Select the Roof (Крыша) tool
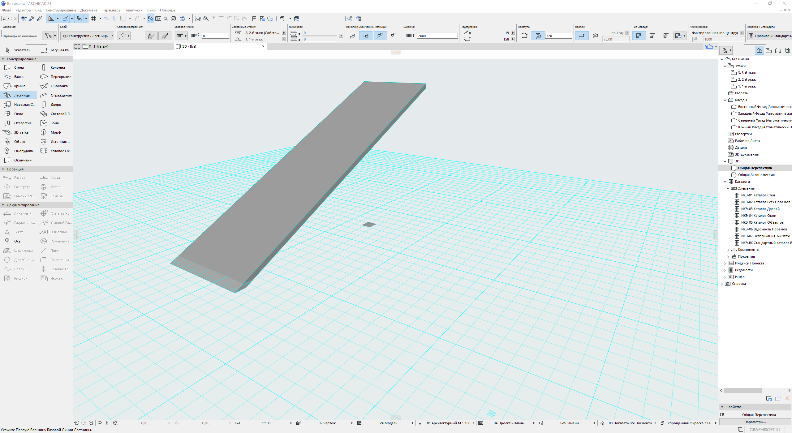 click(x=18, y=86)
